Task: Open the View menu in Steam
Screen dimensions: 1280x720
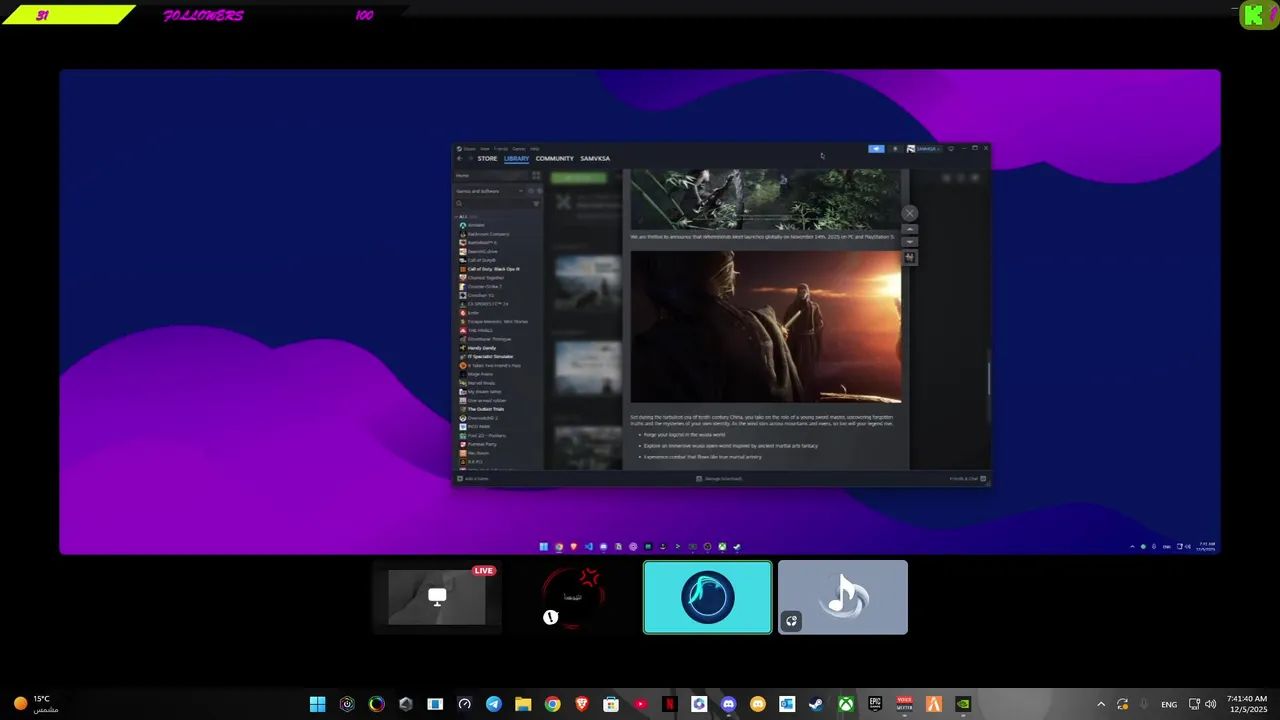Action: pos(484,149)
